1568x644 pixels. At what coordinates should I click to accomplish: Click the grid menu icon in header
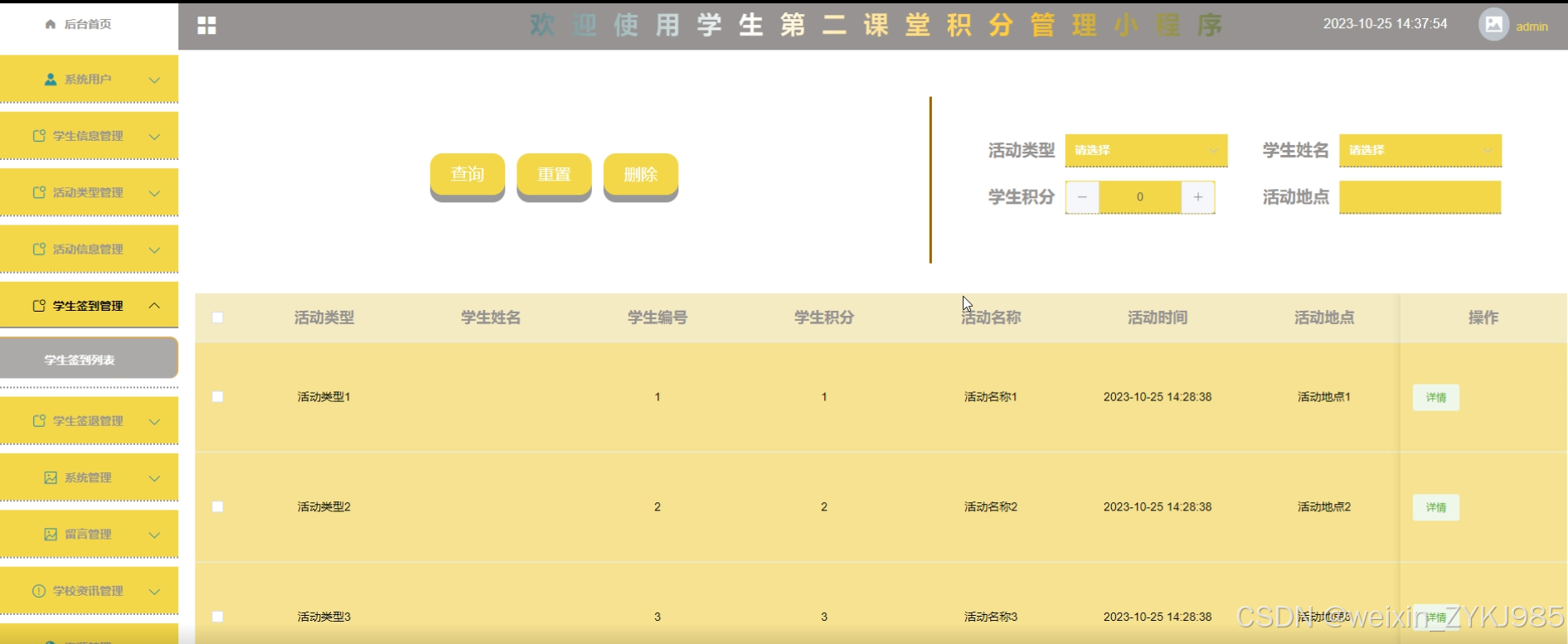pyautogui.click(x=206, y=26)
